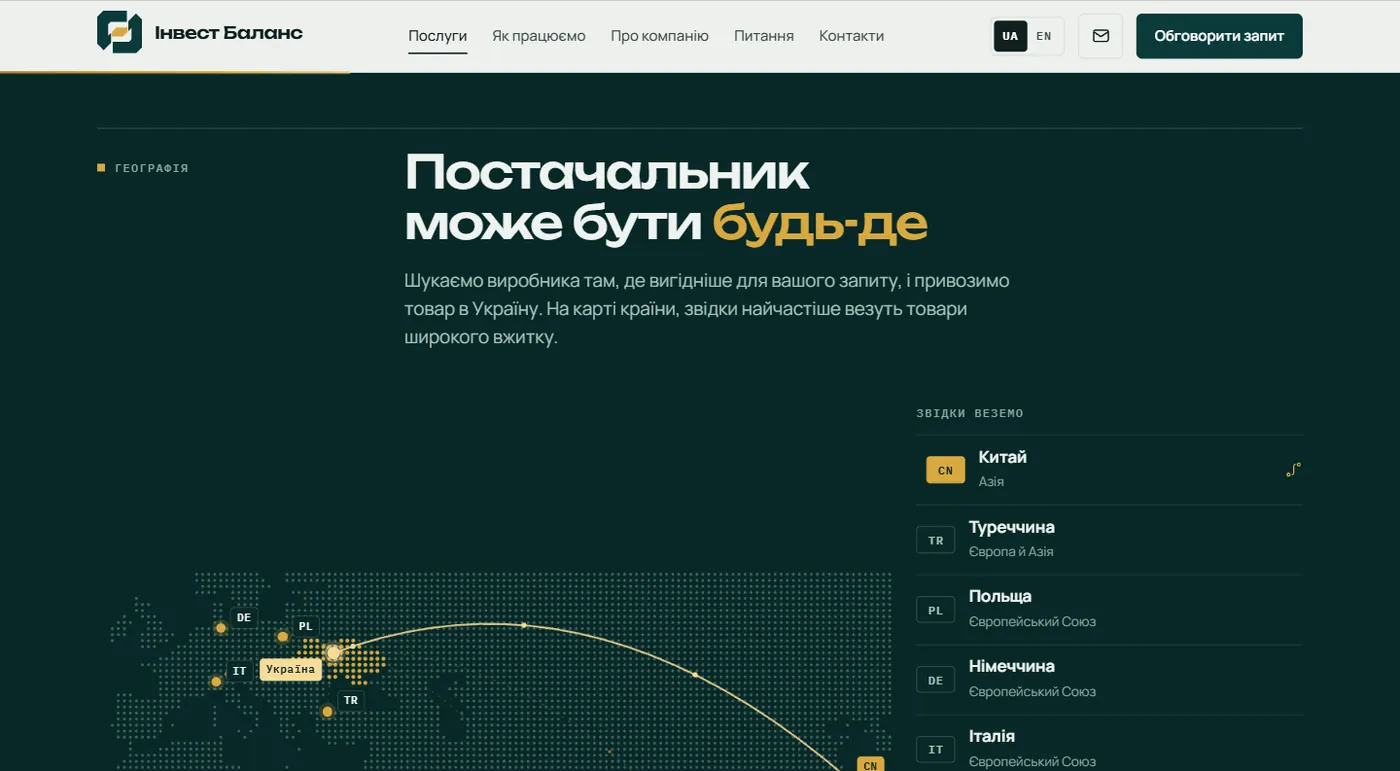Viewport: 1400px width, 771px height.
Task: Open the Послуги menu item
Action: click(438, 36)
